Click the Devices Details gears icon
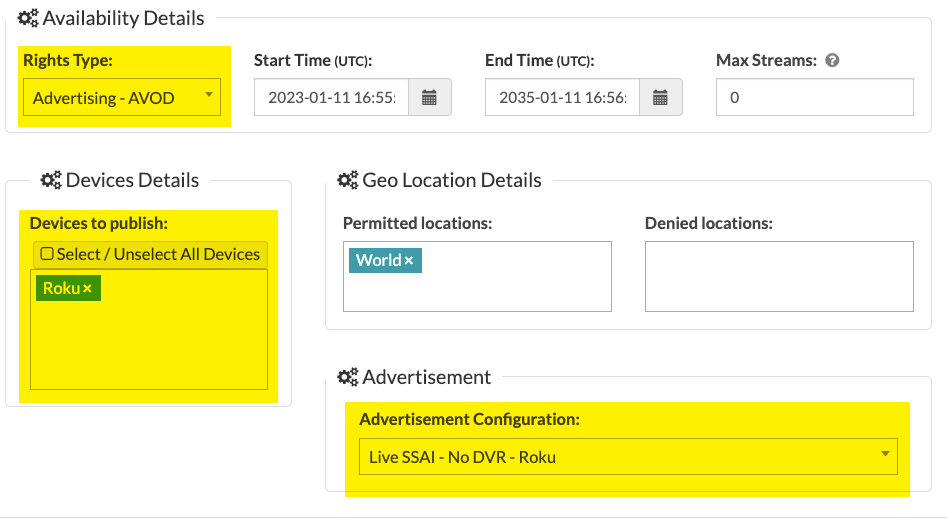The height and width of the screenshot is (532, 947). [51, 180]
